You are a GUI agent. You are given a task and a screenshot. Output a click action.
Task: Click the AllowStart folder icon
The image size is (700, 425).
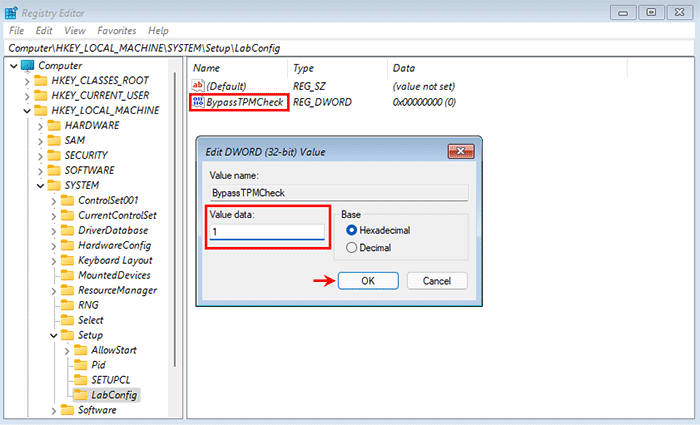[x=81, y=350]
